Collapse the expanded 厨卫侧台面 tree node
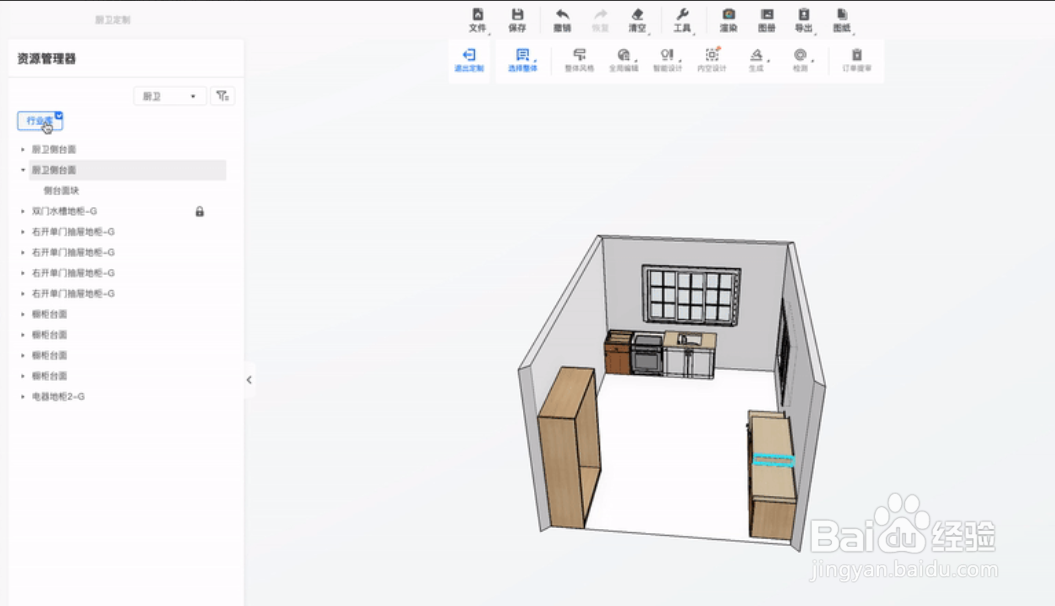 click(23, 170)
